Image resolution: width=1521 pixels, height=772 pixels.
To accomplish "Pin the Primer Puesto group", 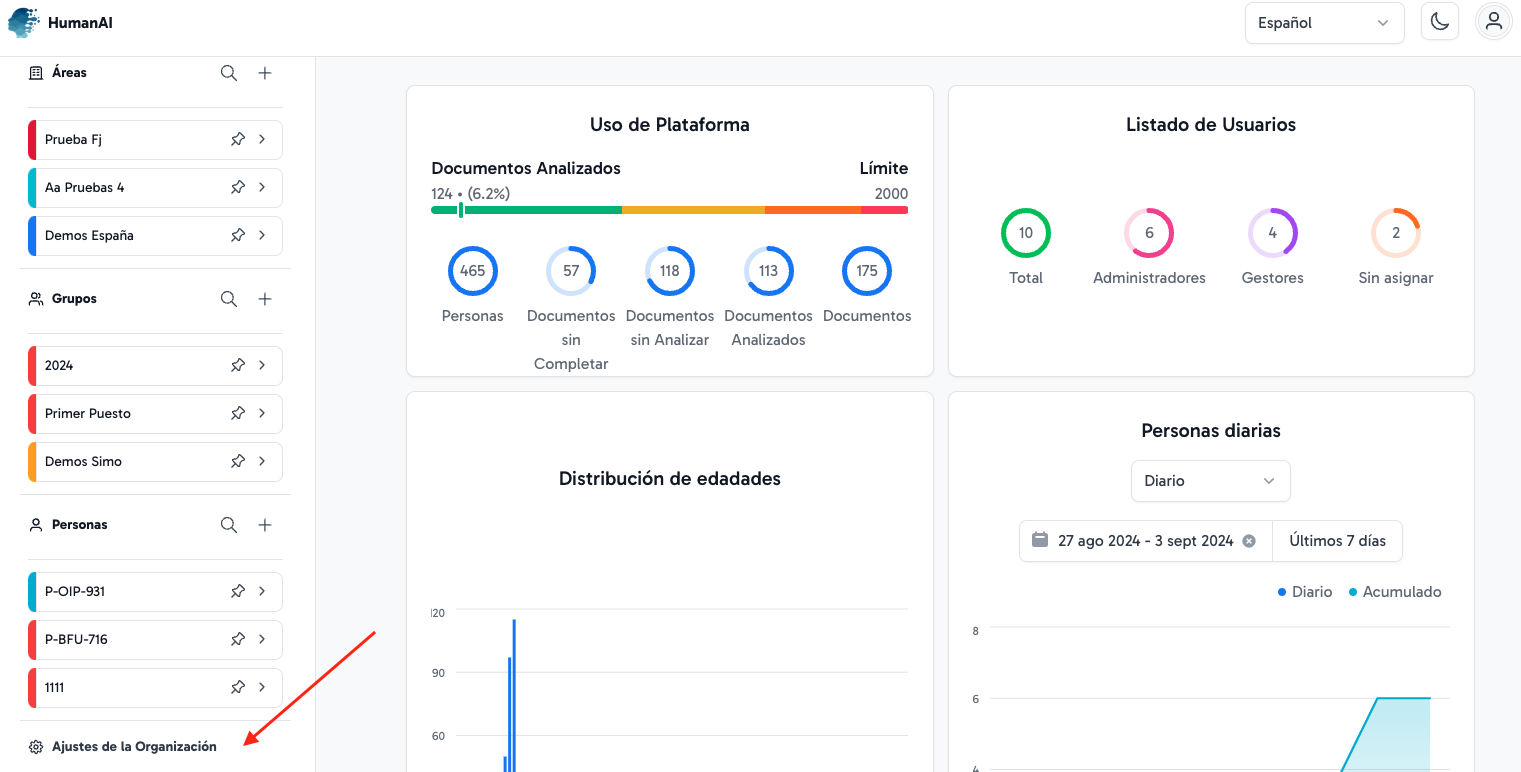I will coord(238,414).
